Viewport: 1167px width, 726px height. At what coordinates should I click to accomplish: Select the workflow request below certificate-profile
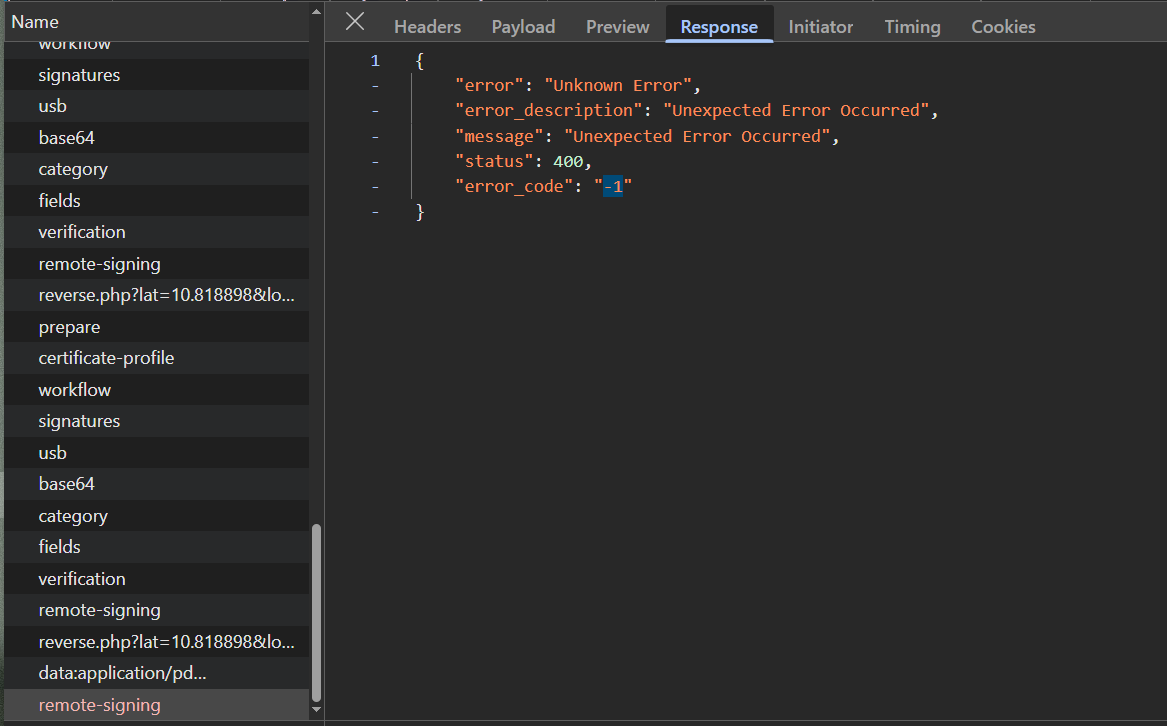tap(156, 389)
